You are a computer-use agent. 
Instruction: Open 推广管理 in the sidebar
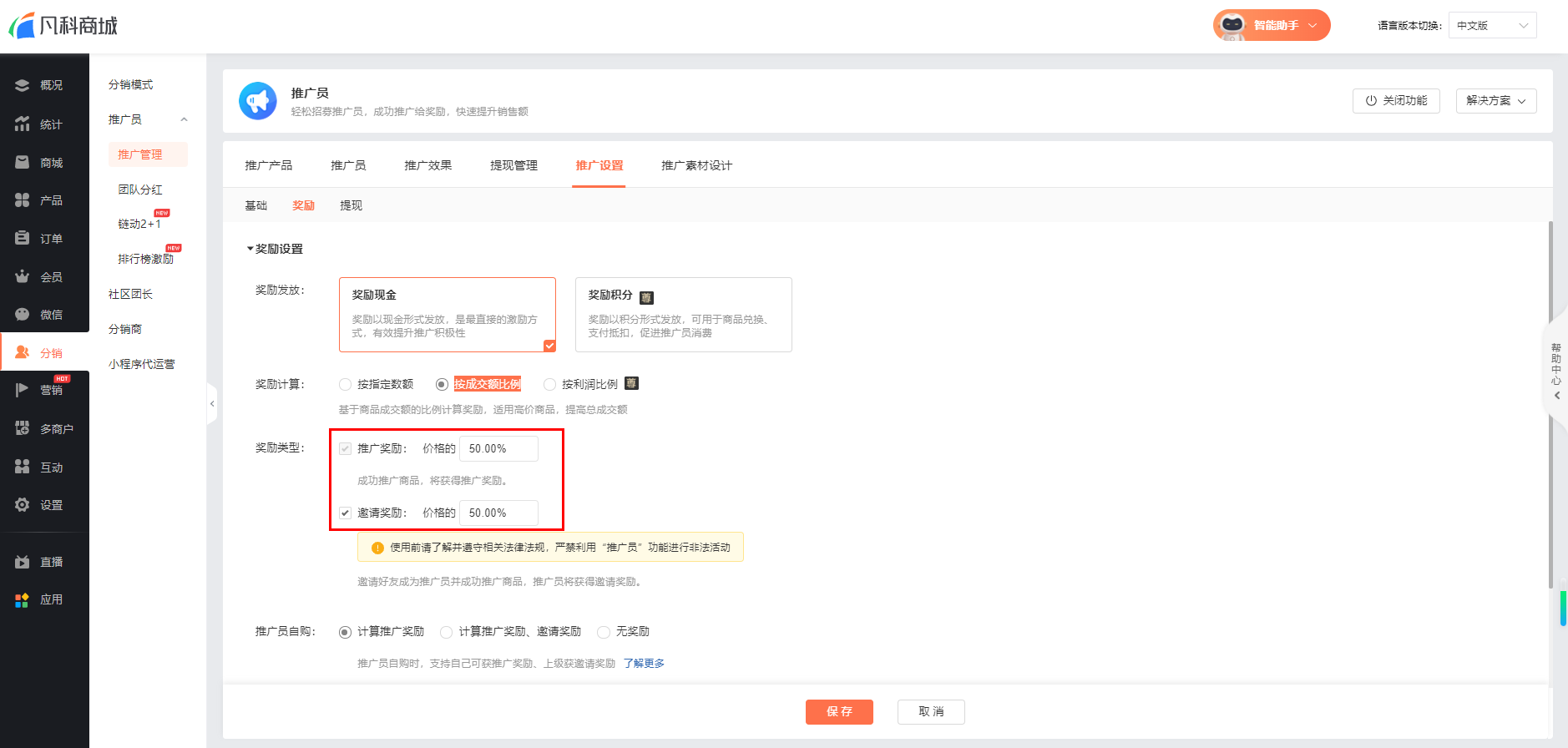(148, 154)
